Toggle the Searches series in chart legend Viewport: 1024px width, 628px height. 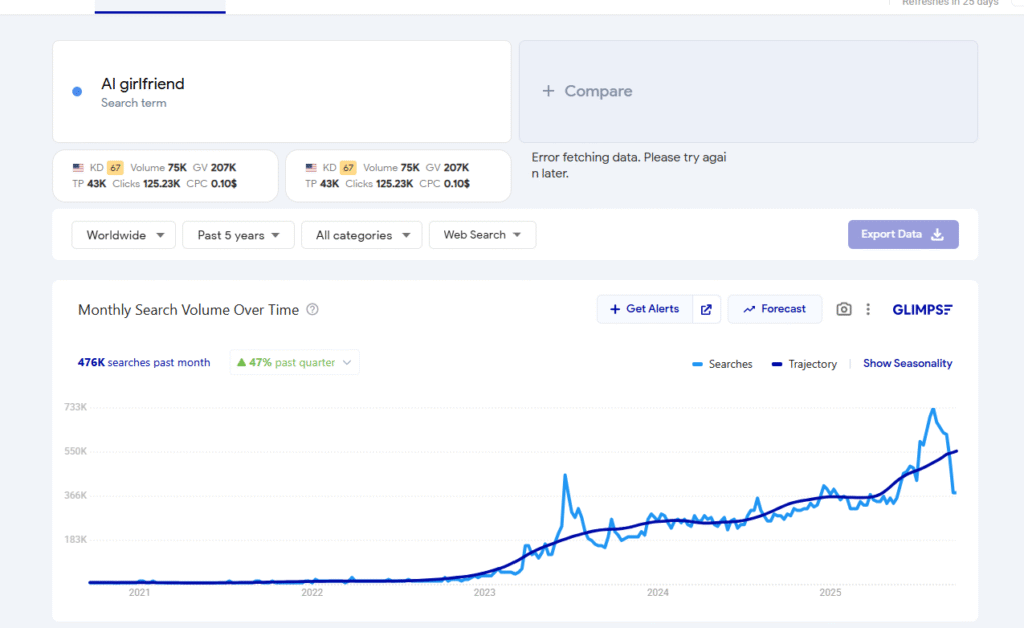[x=722, y=364]
